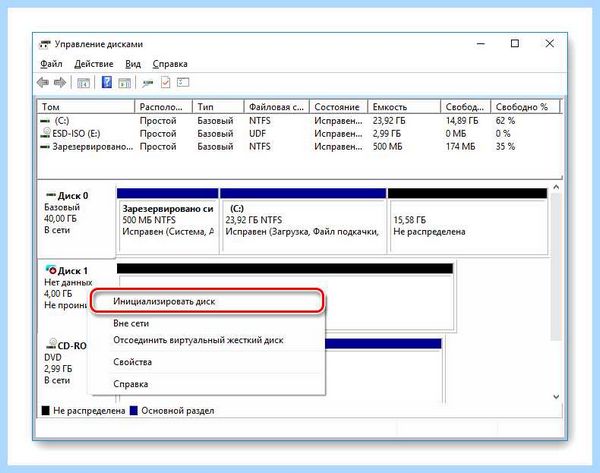This screenshot has width=600, height=473.
Task: Sort by the Состояние column header
Action: pos(339,107)
